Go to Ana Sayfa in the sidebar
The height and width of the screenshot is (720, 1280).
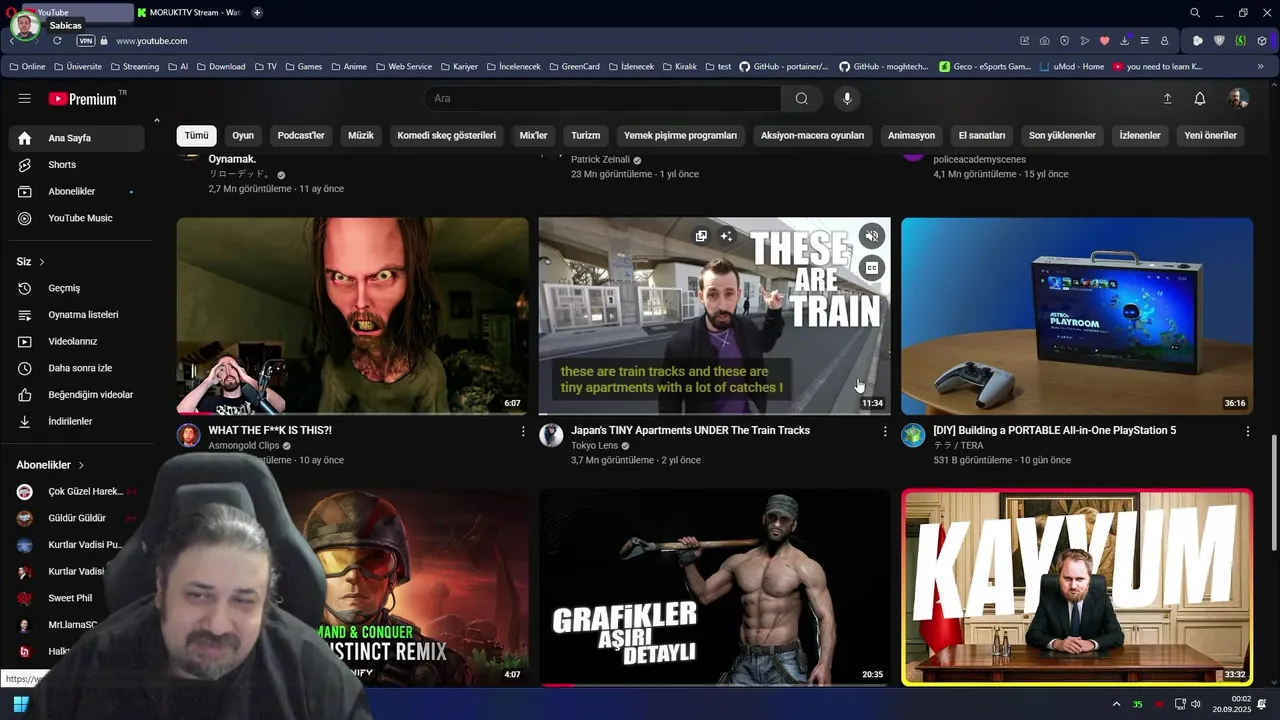(77, 138)
